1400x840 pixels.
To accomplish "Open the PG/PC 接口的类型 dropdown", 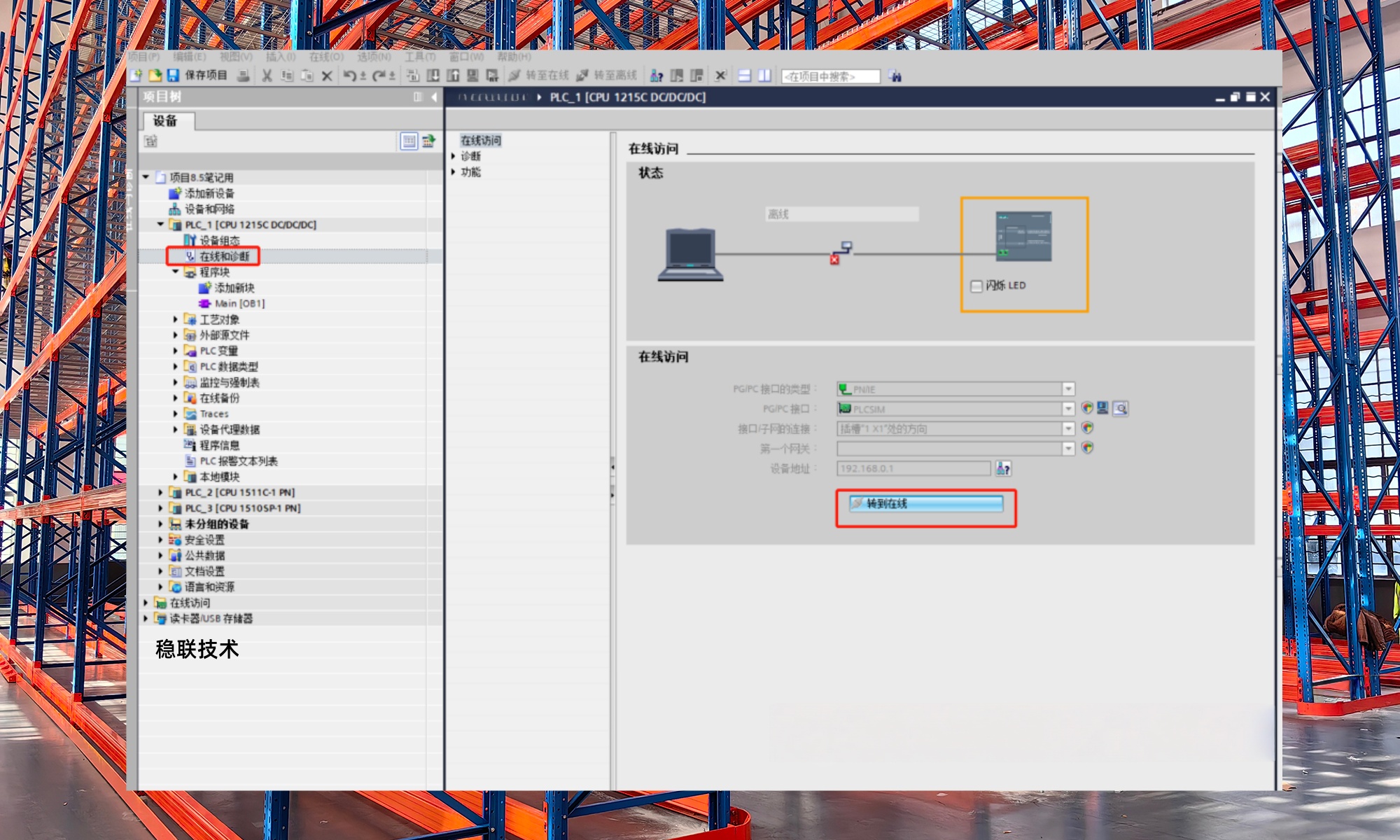I will coord(1068,388).
